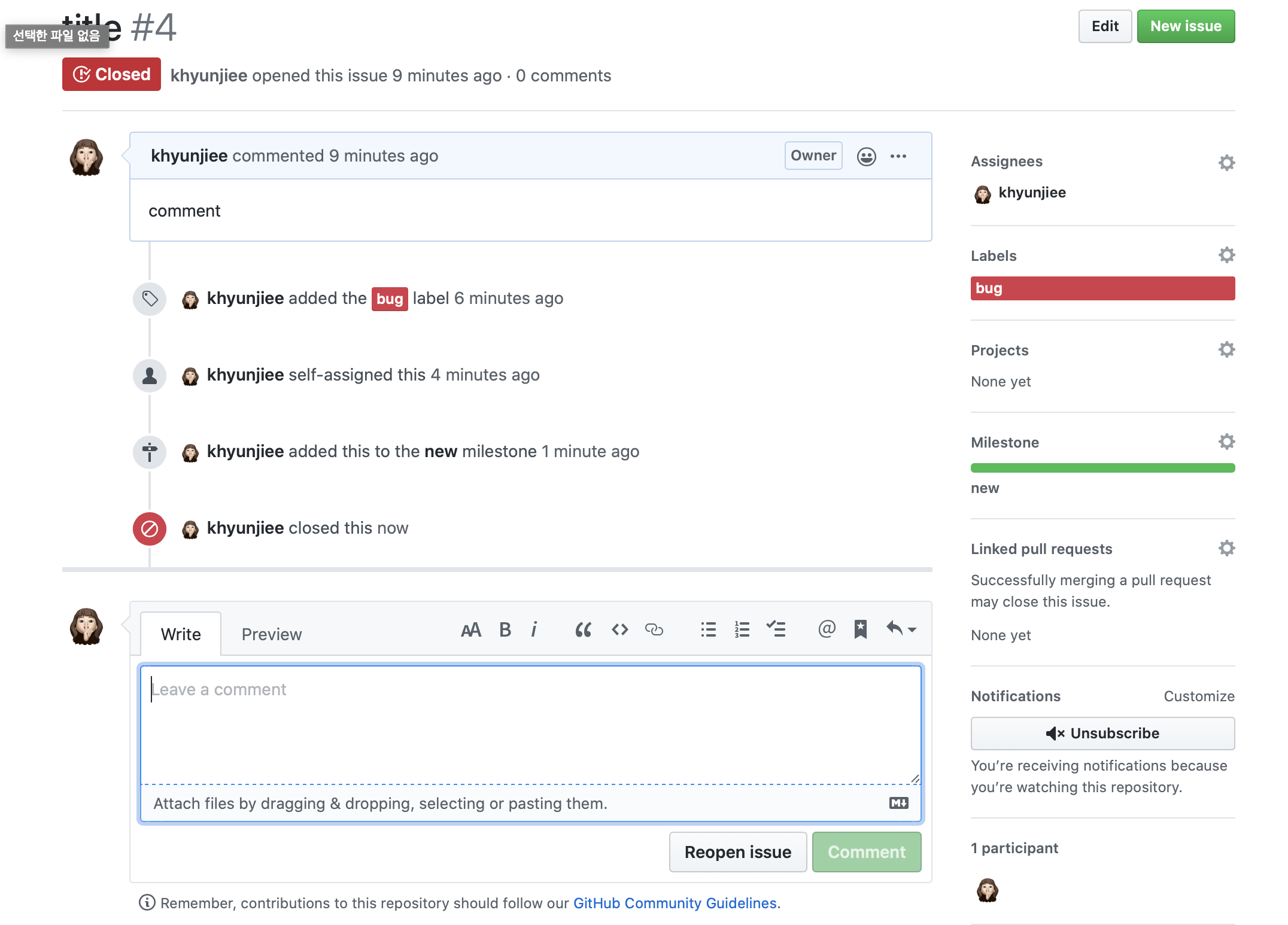Click the bold text formatting icon
This screenshot has height=925, width=1288.
coord(505,629)
